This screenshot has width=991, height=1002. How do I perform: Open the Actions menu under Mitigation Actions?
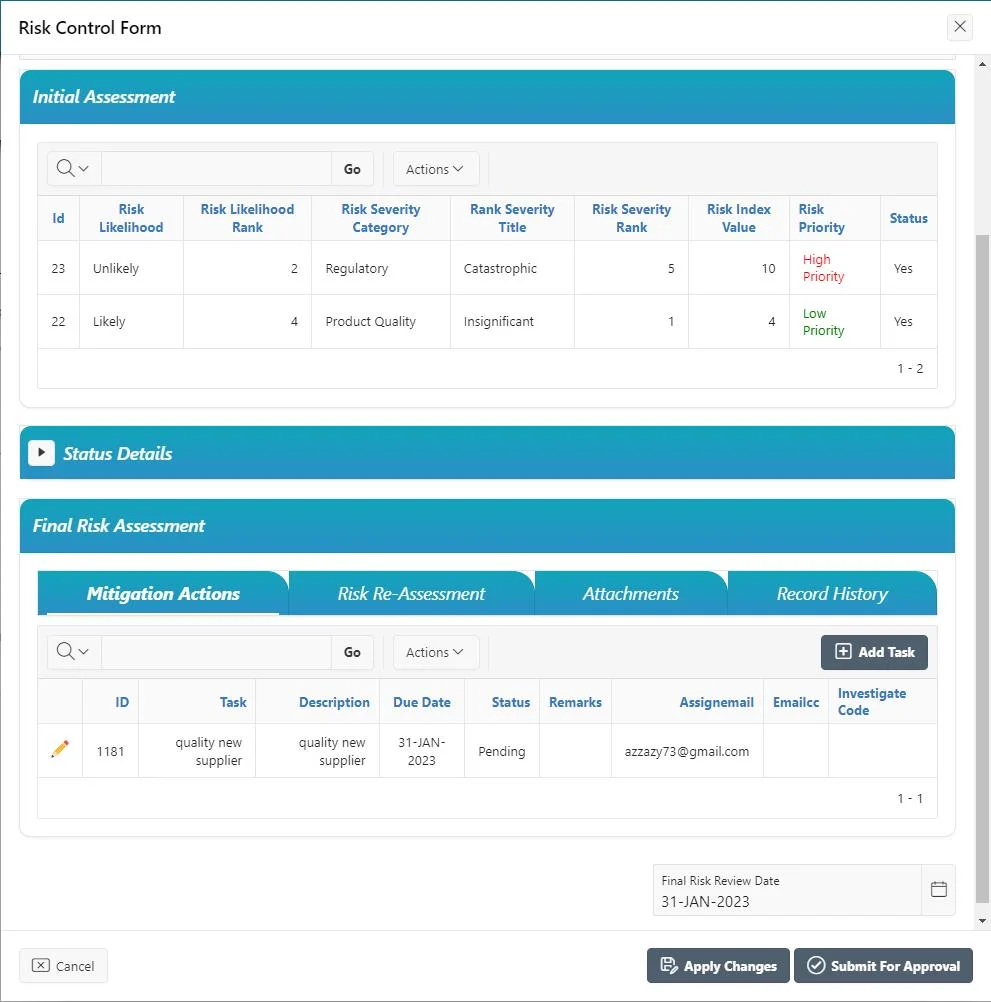pyautogui.click(x=435, y=652)
